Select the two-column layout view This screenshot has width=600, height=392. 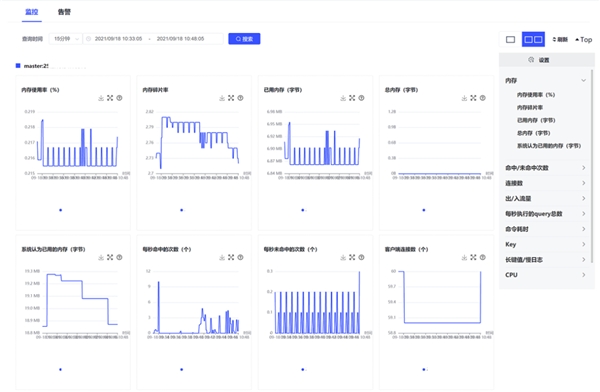533,39
